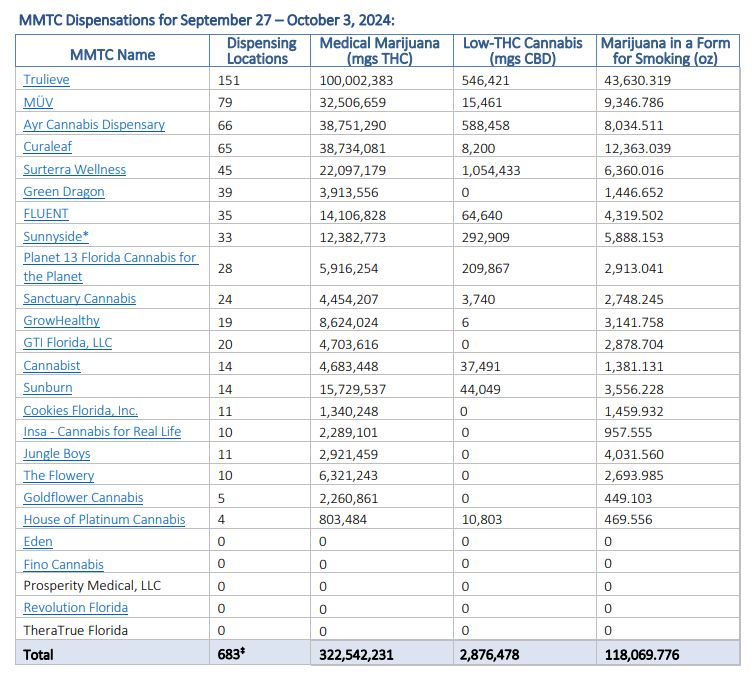Click House of Platinum Cannabis link
The width and height of the screenshot is (756, 680).
tap(104, 520)
